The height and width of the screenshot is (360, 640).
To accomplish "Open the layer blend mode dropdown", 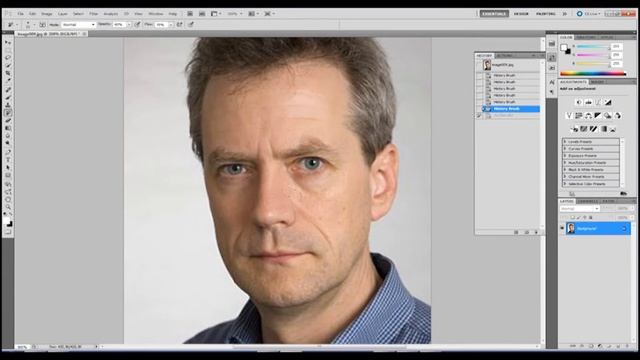I will point(580,209).
